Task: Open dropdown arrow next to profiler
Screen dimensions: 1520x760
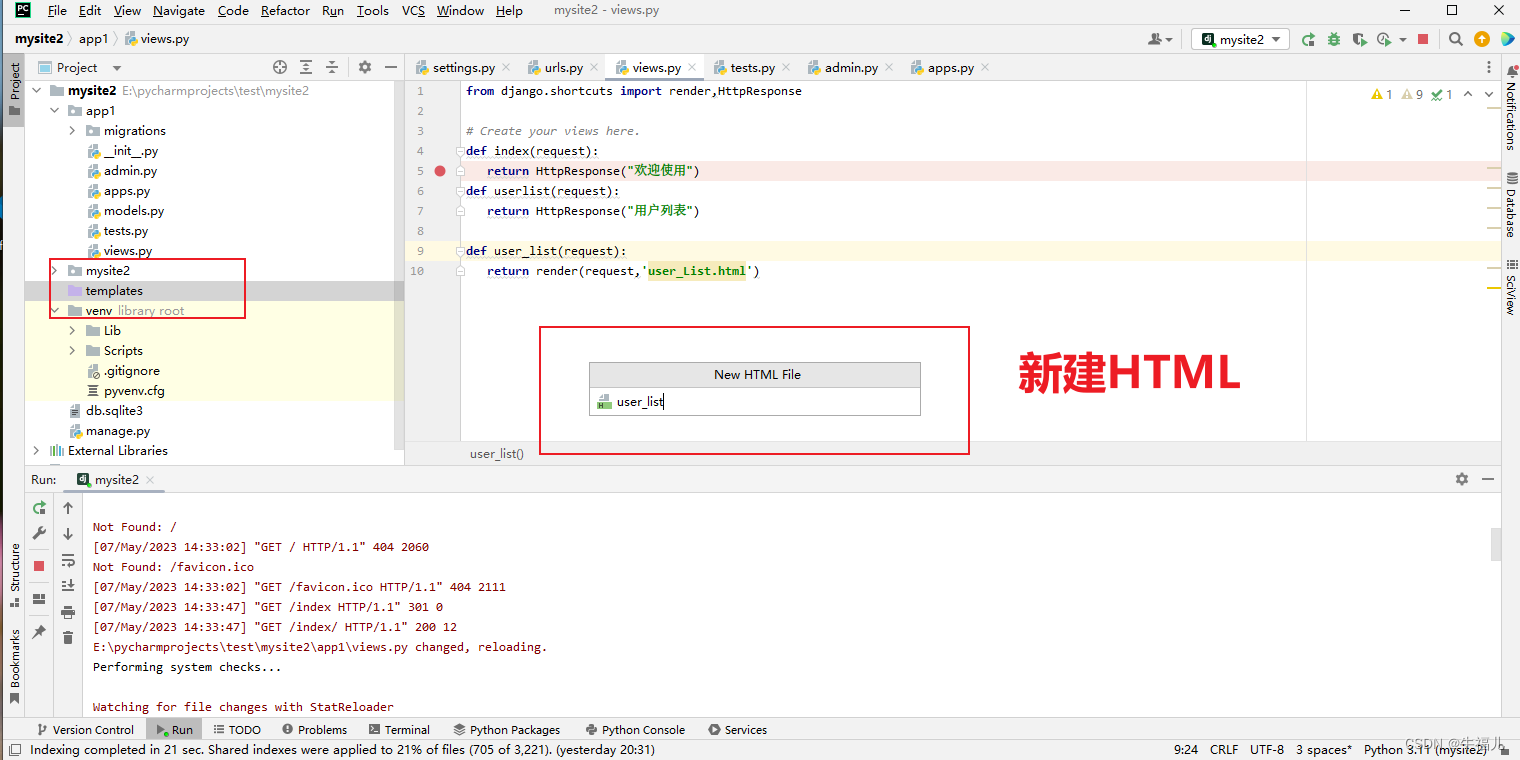Action: (1403, 40)
